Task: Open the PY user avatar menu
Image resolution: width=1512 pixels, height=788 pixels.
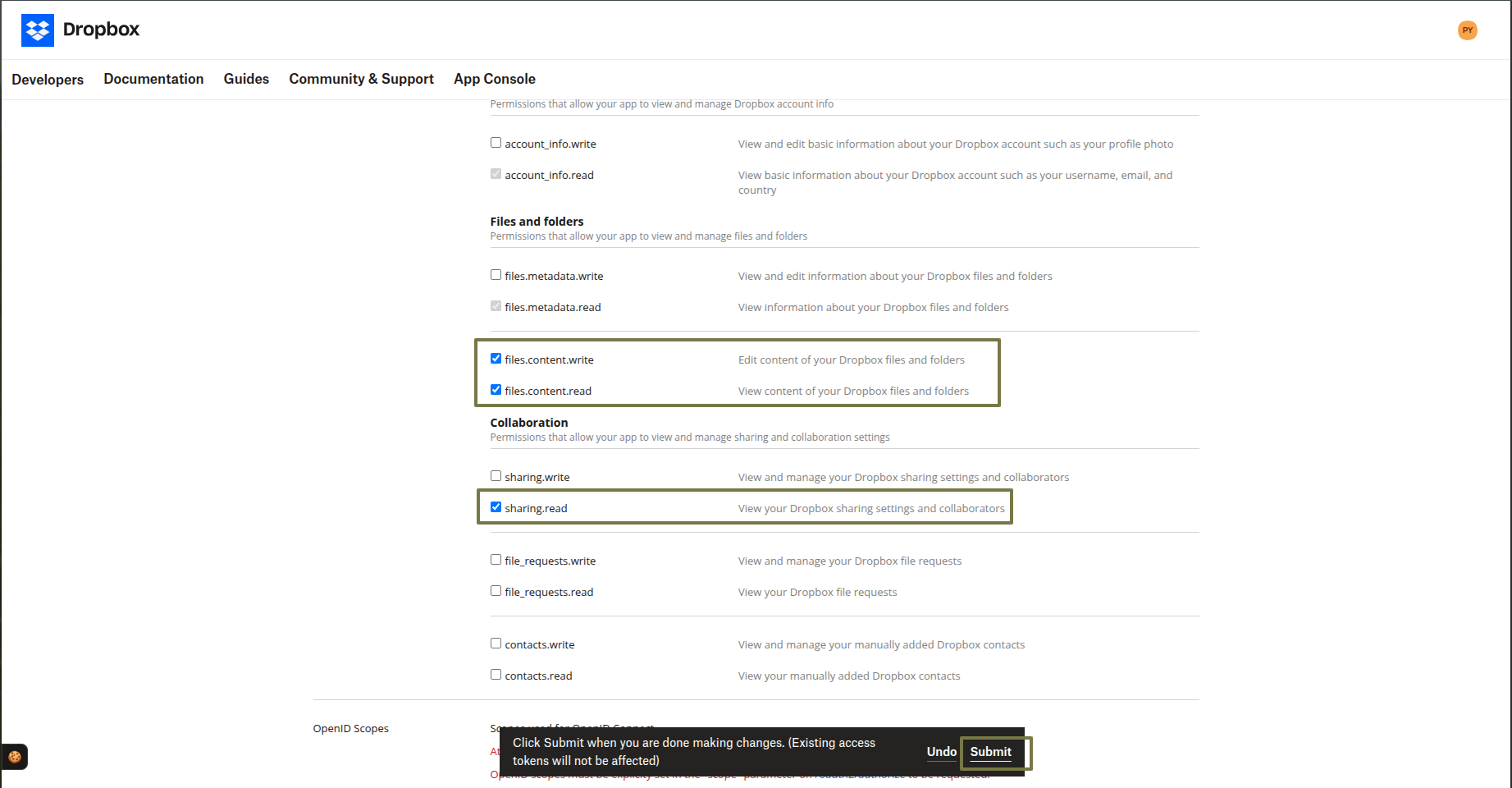Action: click(1468, 30)
